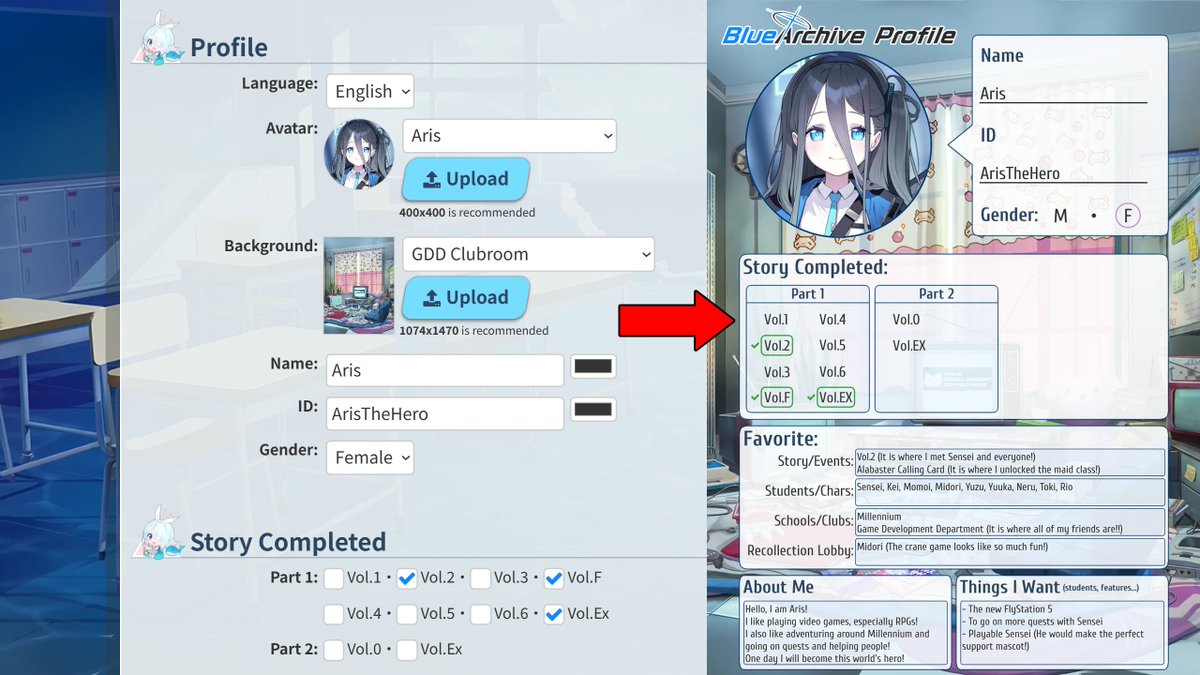Open the Gender dropdown set to Female
This screenshot has width=1200, height=675.
tap(369, 457)
